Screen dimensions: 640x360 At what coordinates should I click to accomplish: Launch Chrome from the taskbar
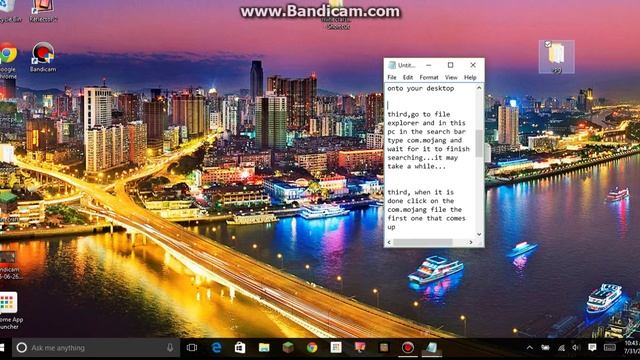tap(312, 348)
